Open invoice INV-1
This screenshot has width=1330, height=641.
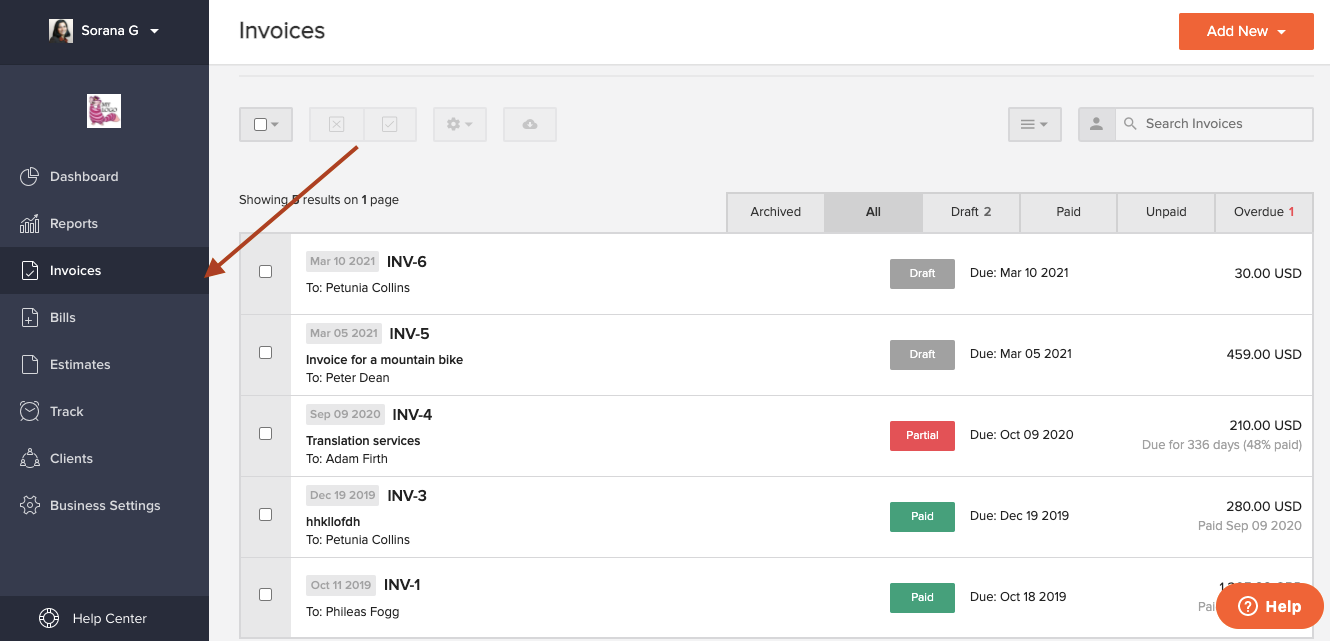[x=402, y=585]
